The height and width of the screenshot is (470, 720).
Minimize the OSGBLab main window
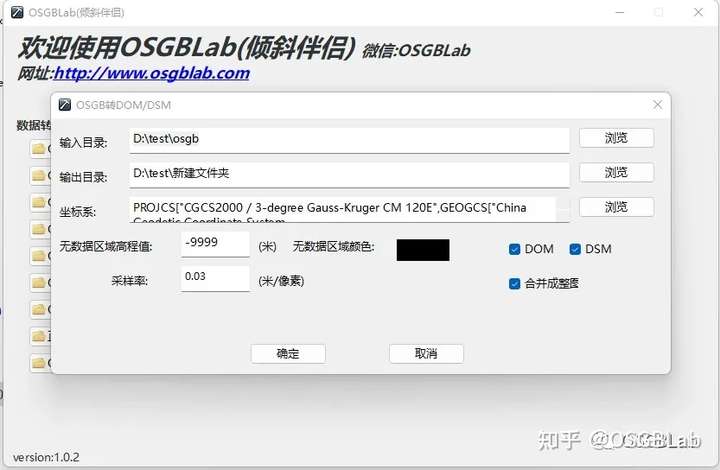[x=620, y=12]
